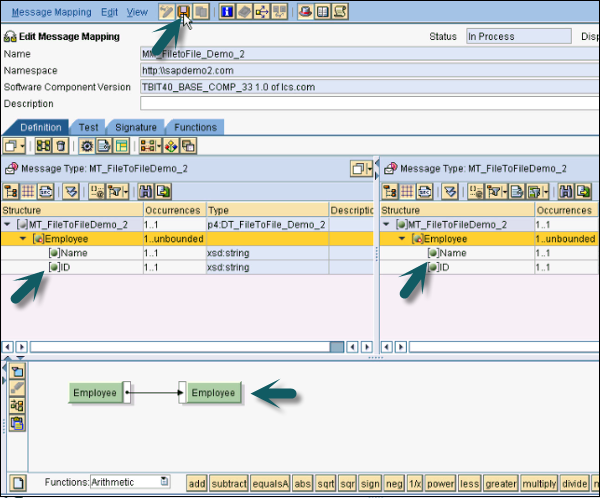Click the trash can Delete icon

[x=60, y=146]
